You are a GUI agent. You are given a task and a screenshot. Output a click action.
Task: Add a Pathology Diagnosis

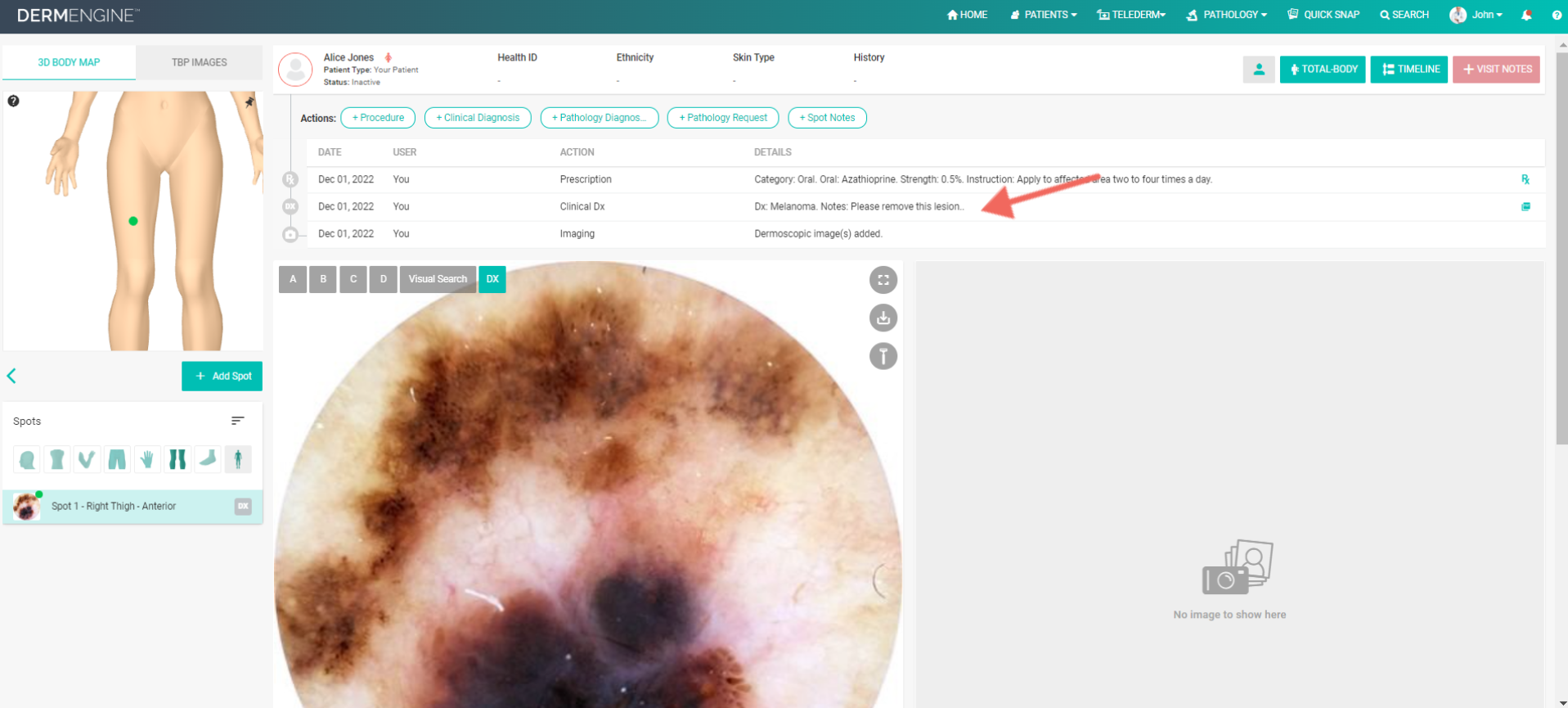click(600, 118)
